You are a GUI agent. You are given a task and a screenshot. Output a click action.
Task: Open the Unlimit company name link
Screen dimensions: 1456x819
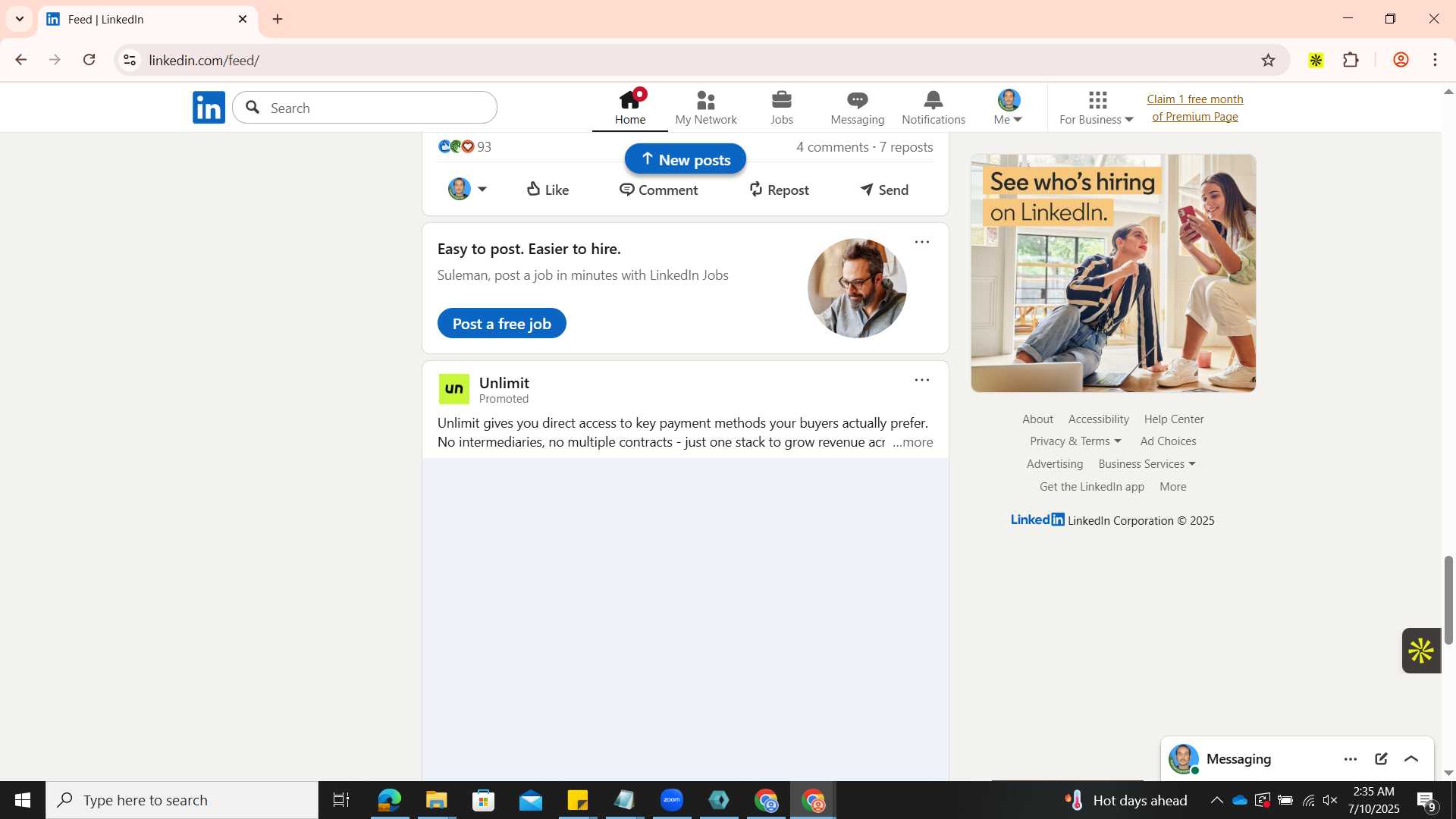tap(504, 383)
